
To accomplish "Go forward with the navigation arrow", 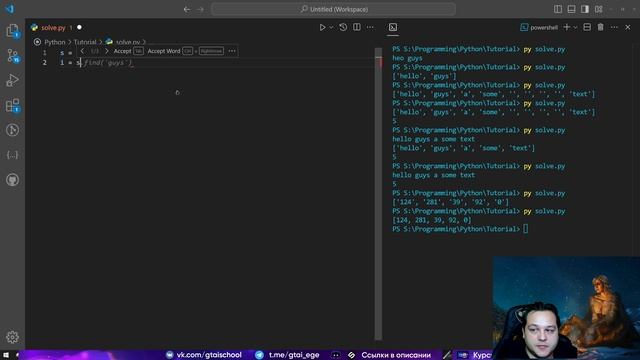I will 200,9.
